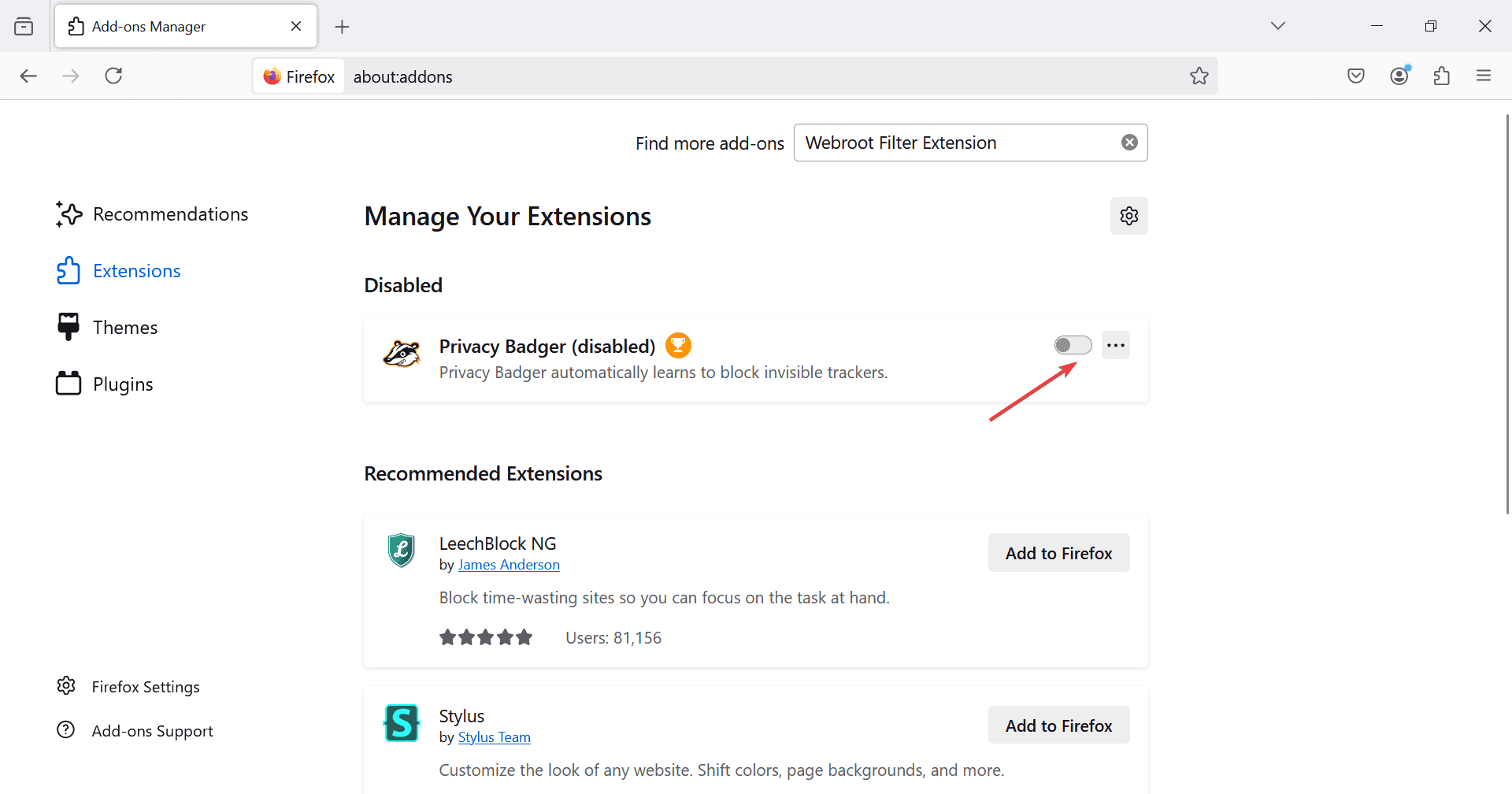Click the Disabled section heading
The width and height of the screenshot is (1512, 794).
(403, 285)
